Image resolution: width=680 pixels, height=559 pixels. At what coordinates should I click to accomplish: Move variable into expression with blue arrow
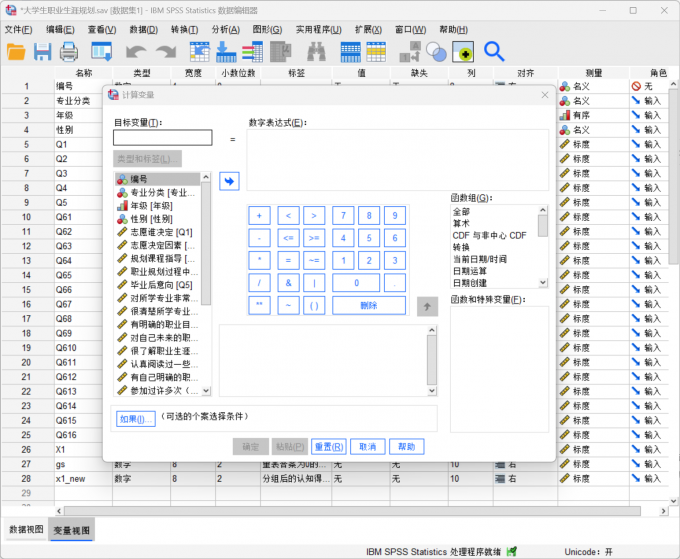pyautogui.click(x=229, y=181)
